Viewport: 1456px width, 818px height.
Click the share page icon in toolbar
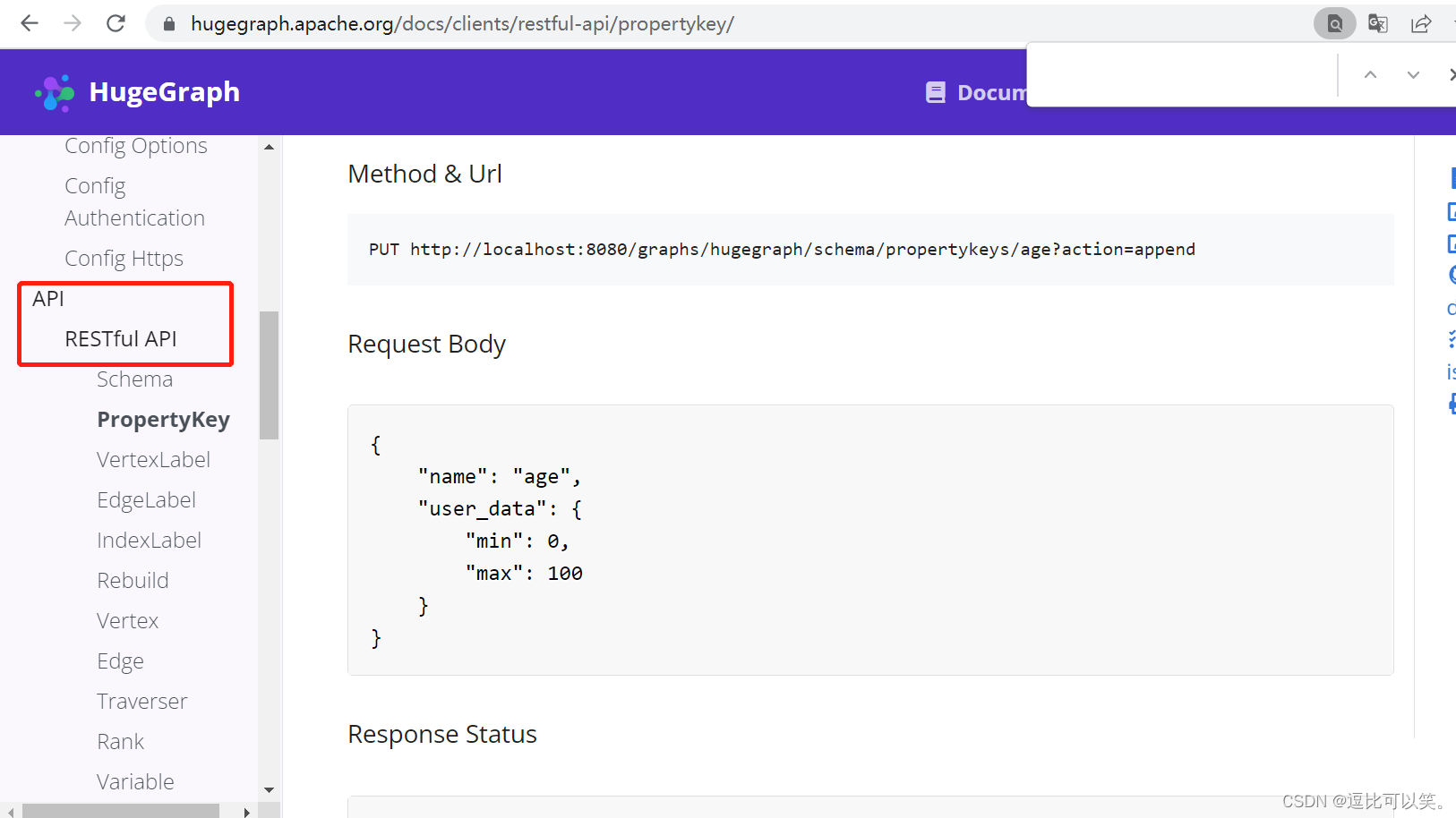[x=1421, y=23]
